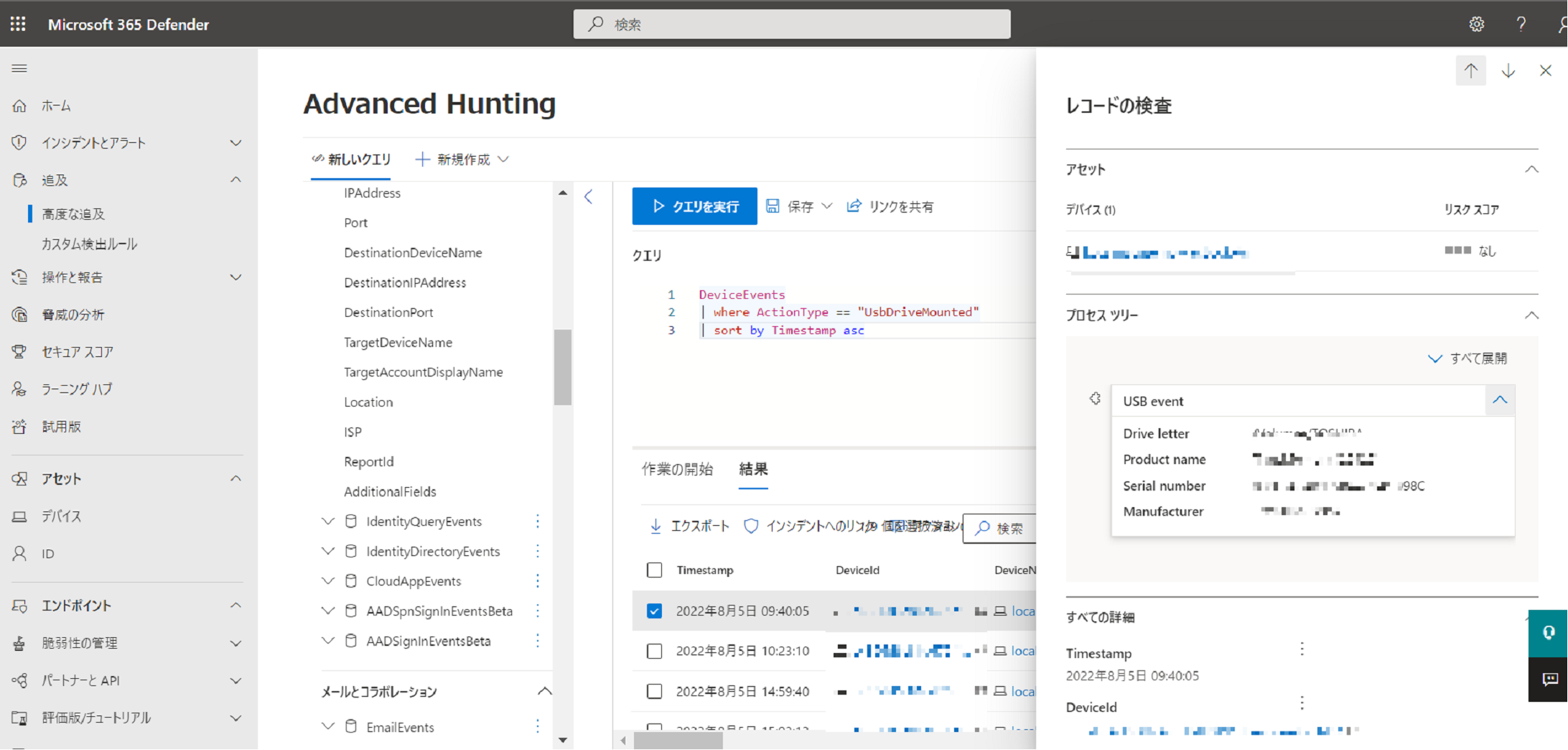Open more options for AADSignInEventsBeta
1568x750 pixels.
tap(537, 641)
